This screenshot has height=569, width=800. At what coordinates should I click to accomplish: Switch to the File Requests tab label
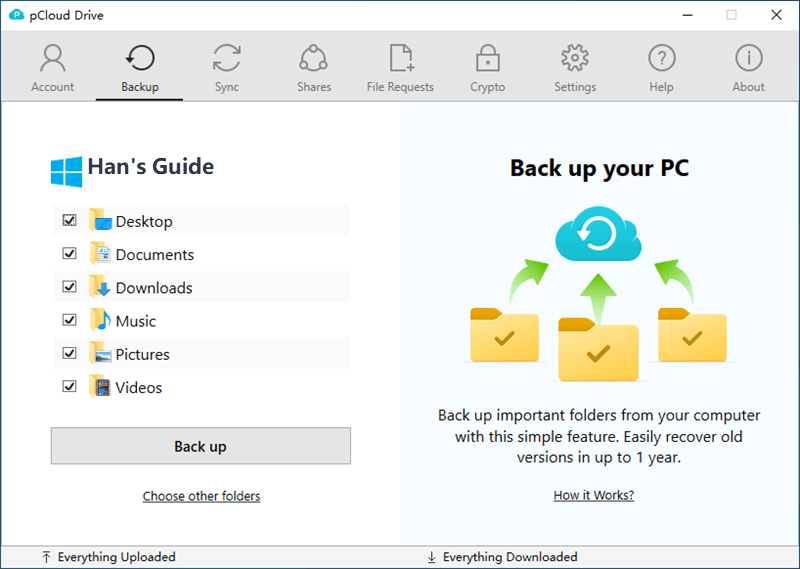[400, 87]
